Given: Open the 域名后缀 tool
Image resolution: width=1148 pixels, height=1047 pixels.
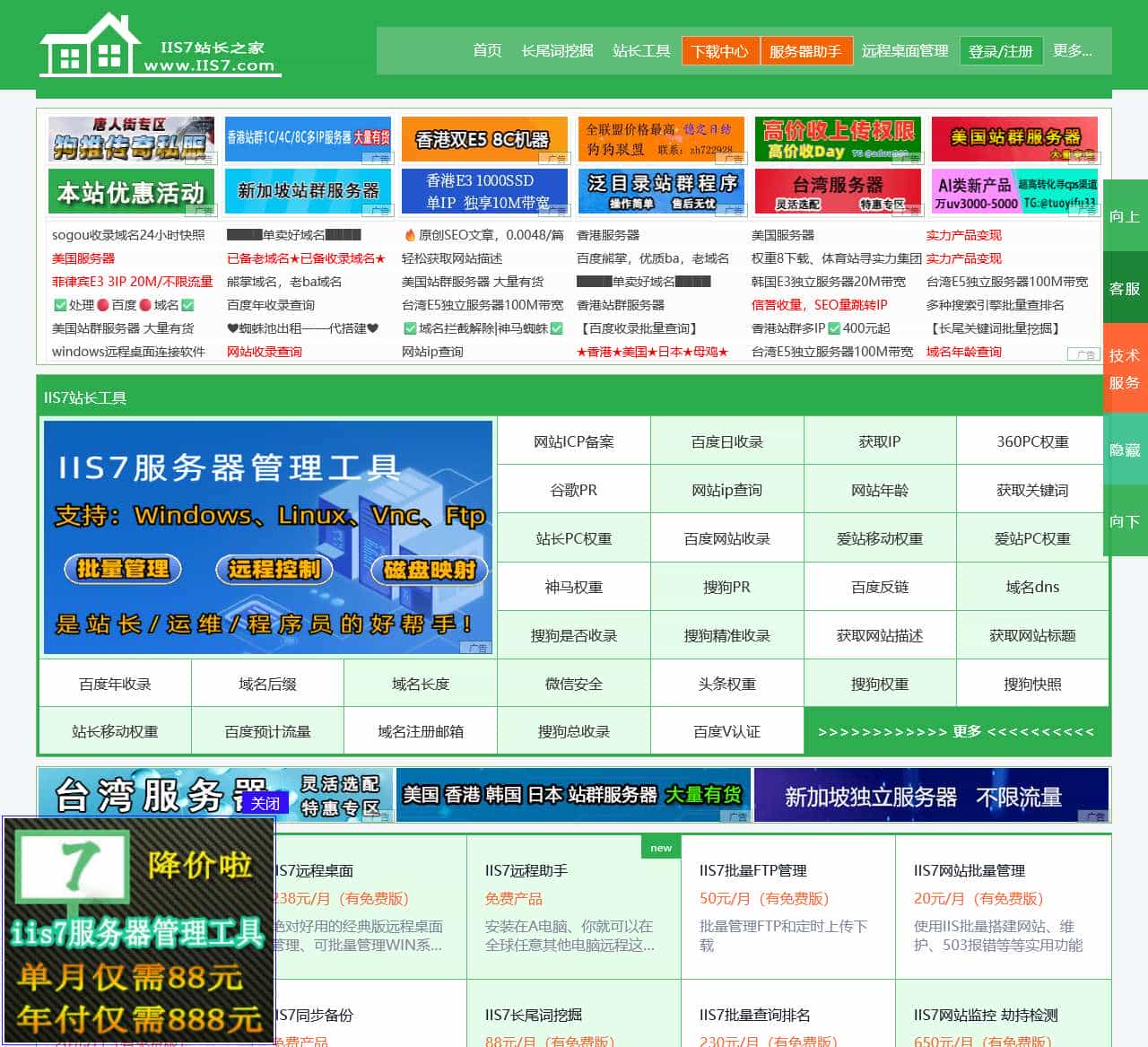Looking at the screenshot, I should (x=267, y=684).
